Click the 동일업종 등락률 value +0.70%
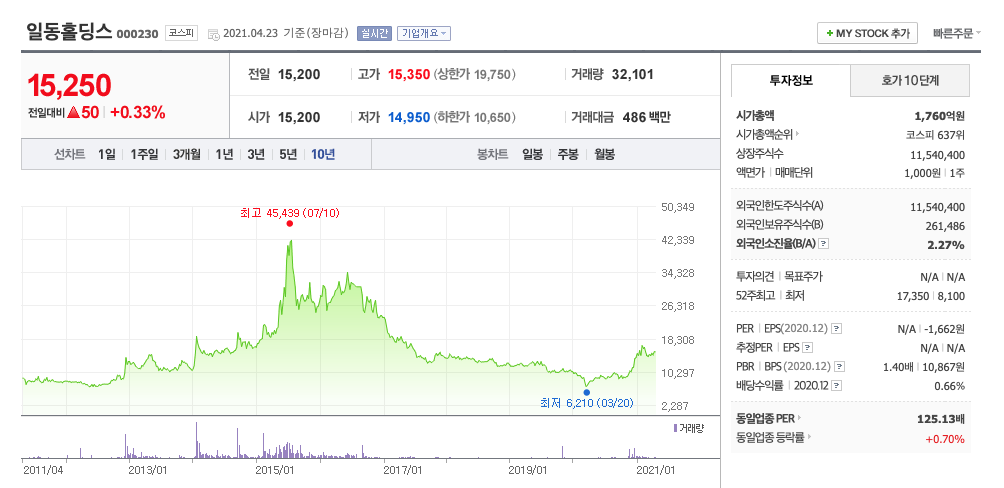 [x=945, y=439]
